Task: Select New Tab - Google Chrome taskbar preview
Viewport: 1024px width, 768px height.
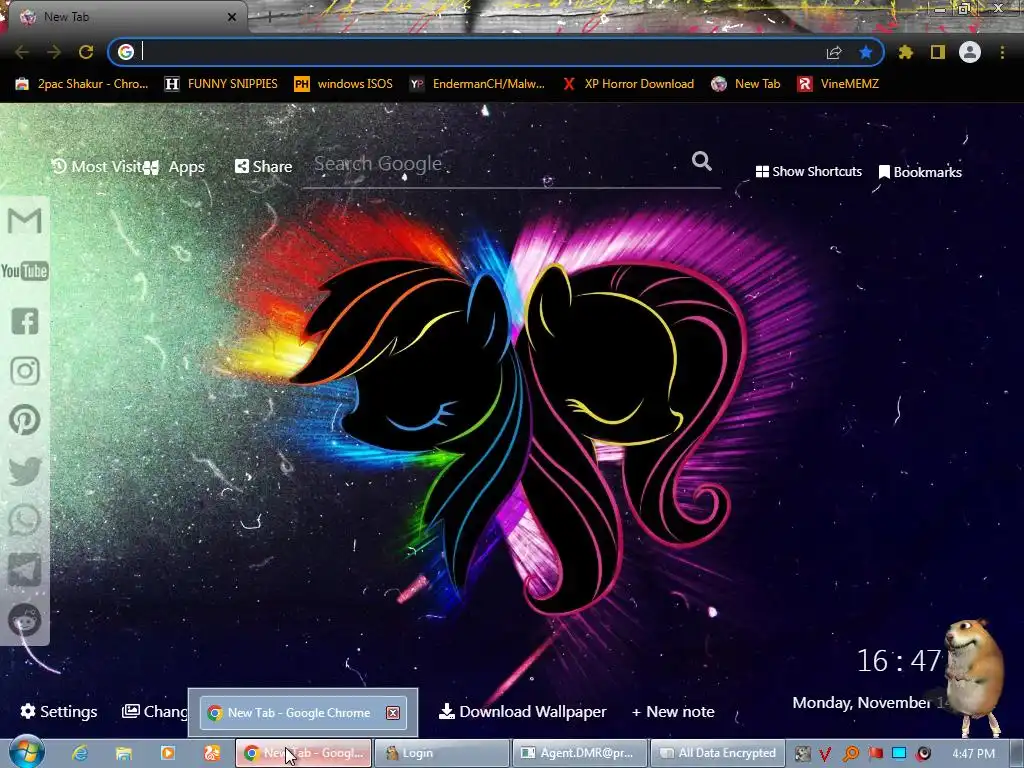Action: coord(303,712)
